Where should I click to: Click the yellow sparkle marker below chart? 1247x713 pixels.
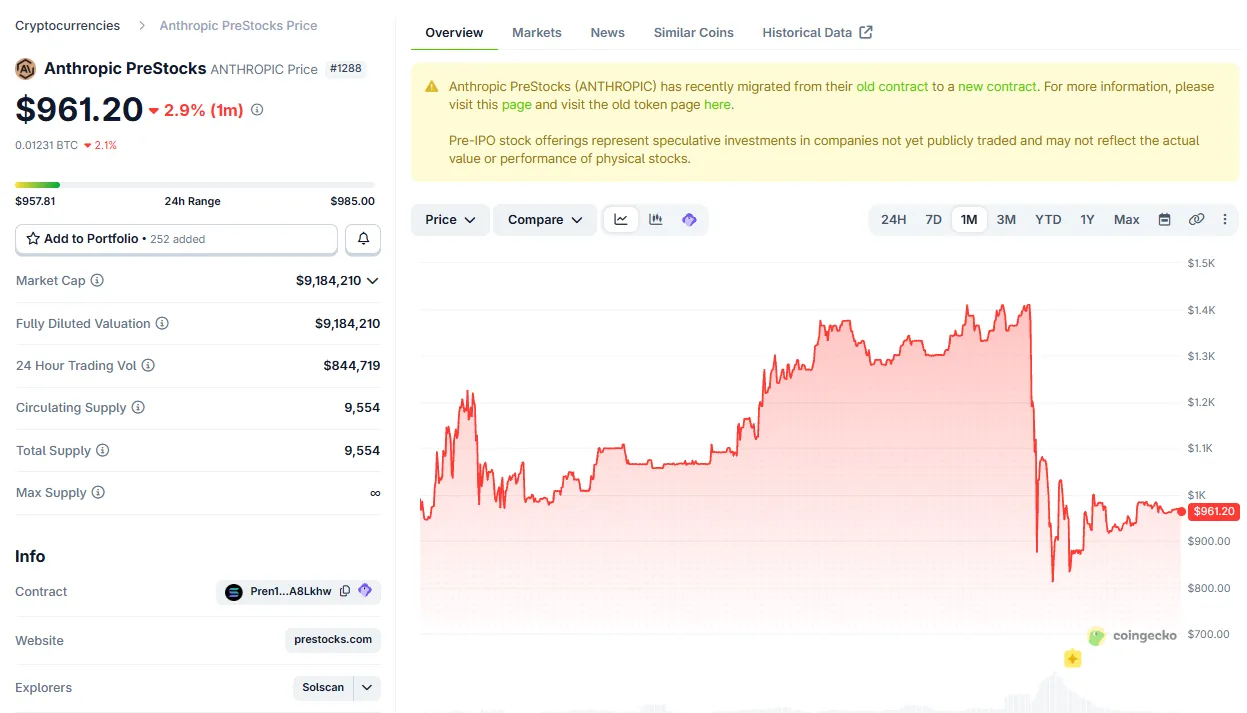1073,659
